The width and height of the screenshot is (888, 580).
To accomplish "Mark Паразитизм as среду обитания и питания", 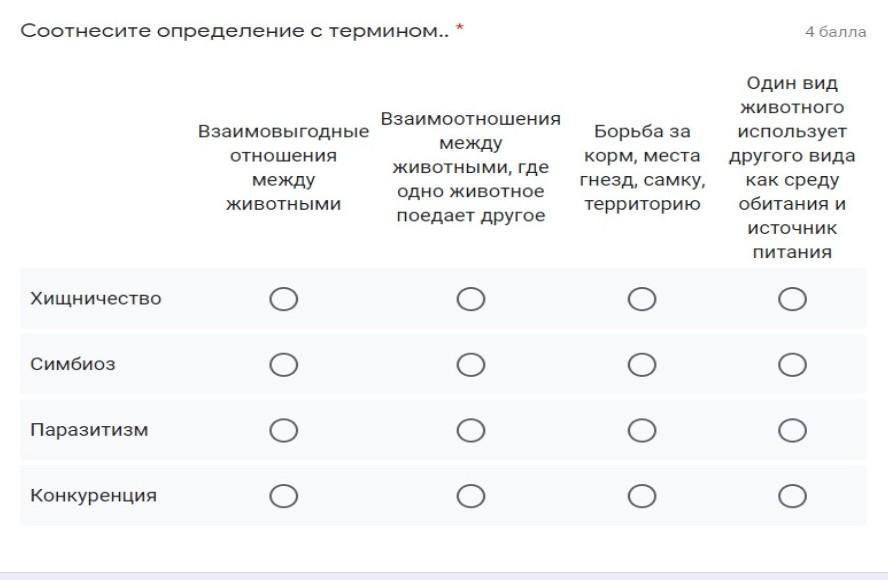I will pyautogui.click(x=792, y=431).
